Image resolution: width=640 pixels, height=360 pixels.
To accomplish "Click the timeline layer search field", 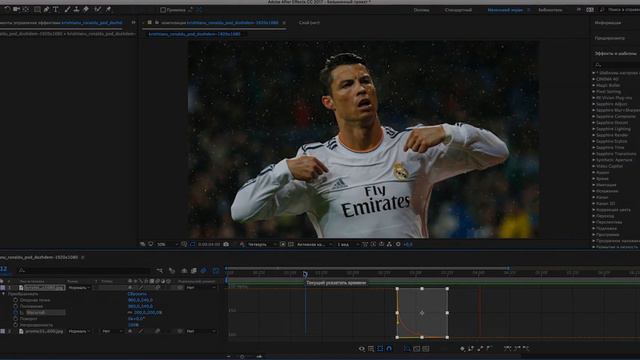I will [84, 270].
